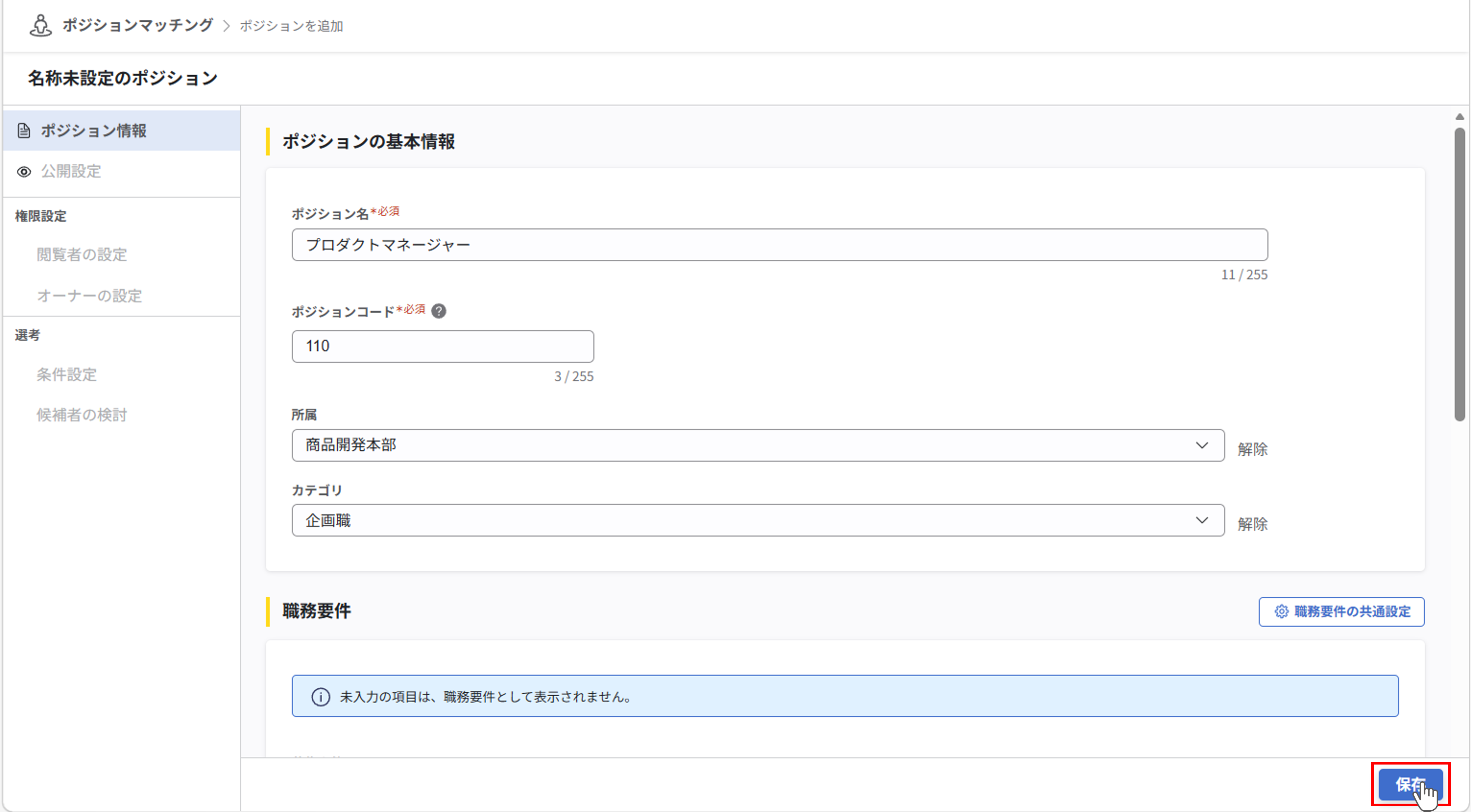
Task: Click the eye icon beside 公開設定
Action: coord(23,172)
